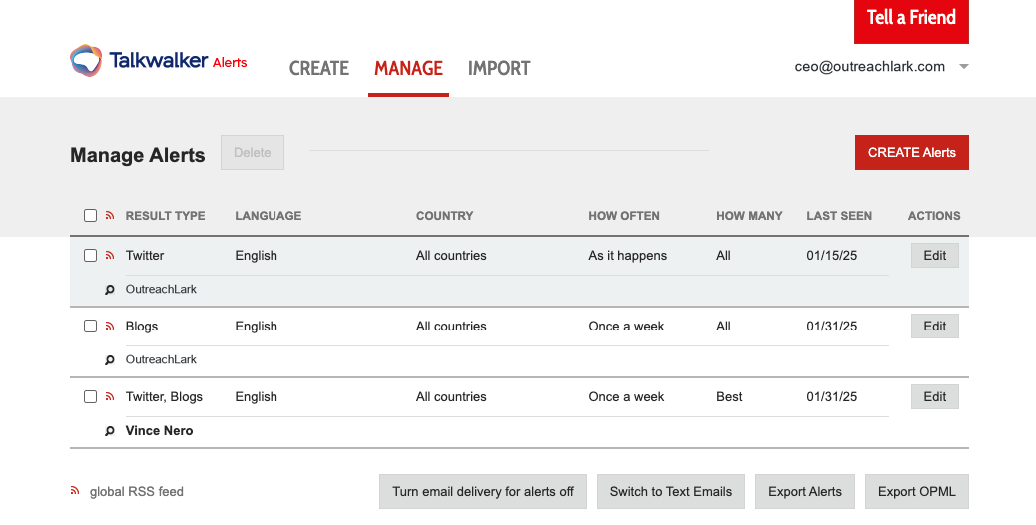
Task: Click the LANGUAGE column header
Action: click(268, 216)
